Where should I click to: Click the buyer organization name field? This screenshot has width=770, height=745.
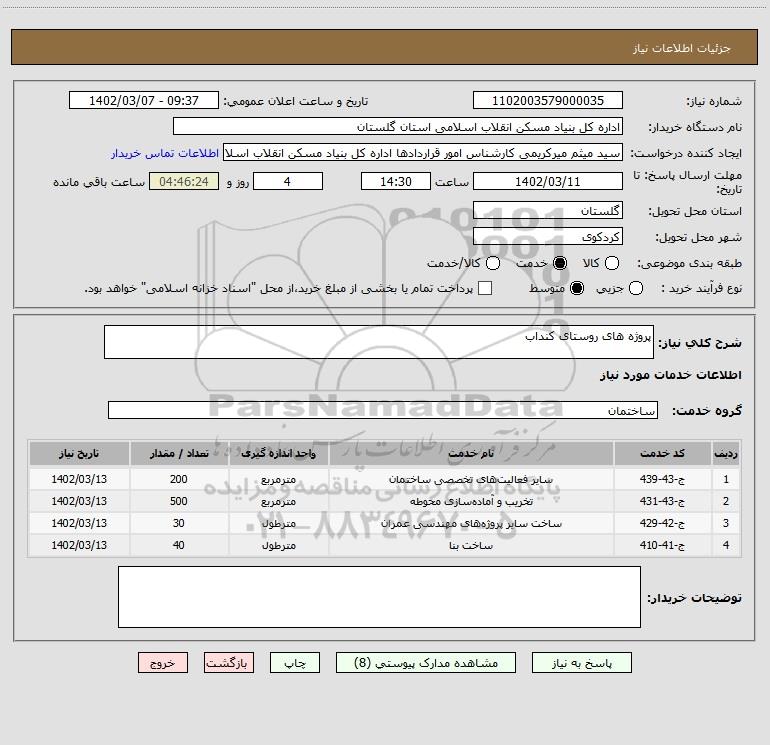(398, 127)
